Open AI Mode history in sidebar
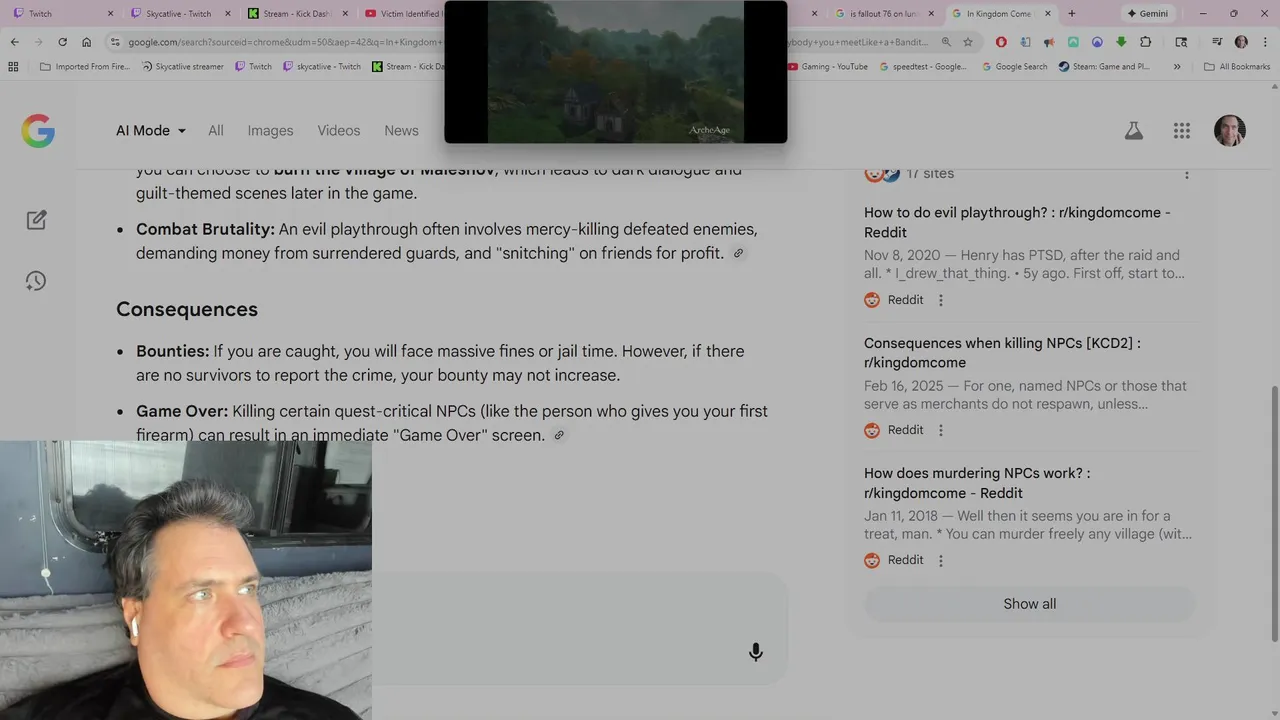 coord(36,281)
